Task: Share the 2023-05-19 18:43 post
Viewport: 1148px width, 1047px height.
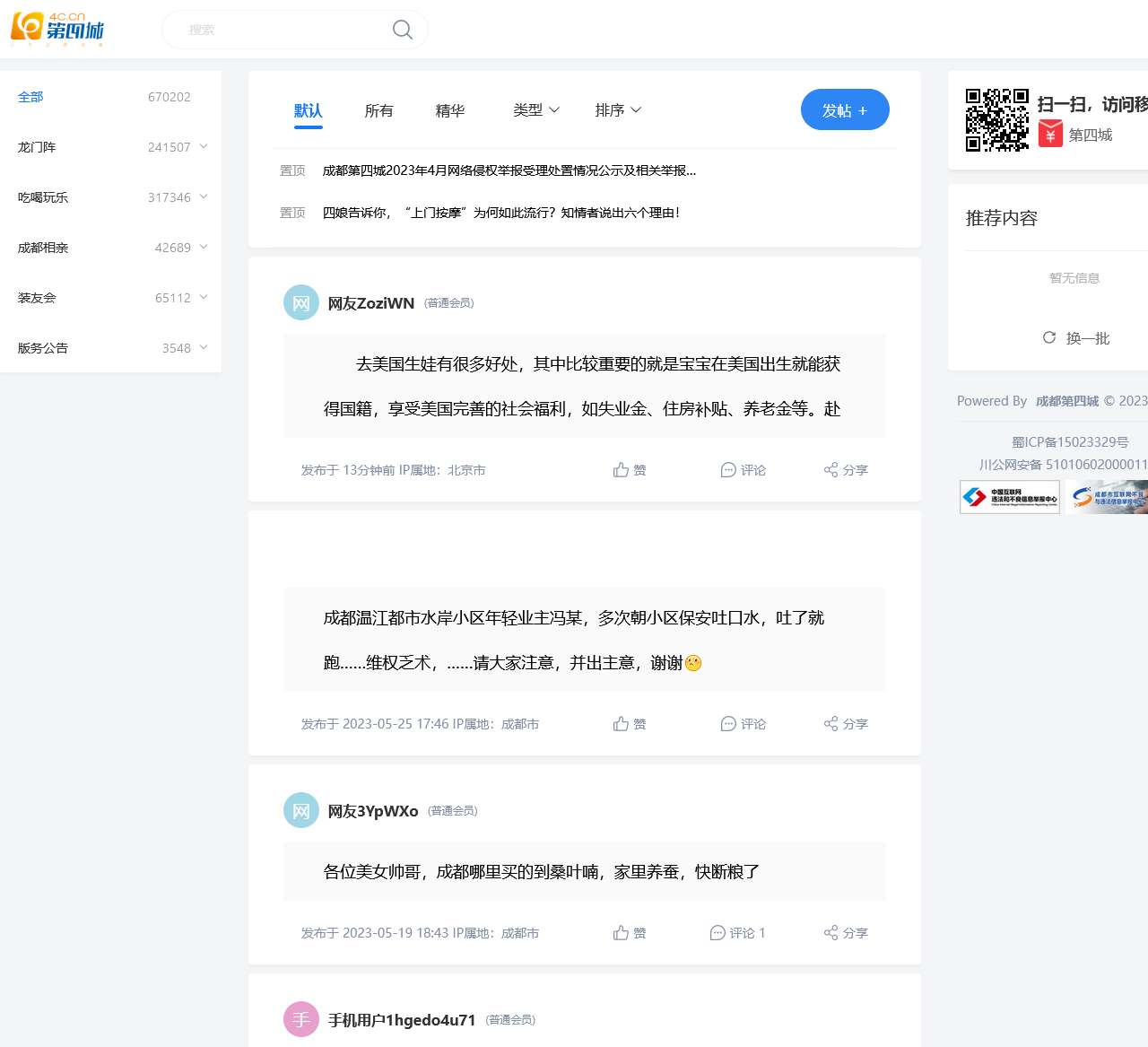Action: (x=846, y=933)
